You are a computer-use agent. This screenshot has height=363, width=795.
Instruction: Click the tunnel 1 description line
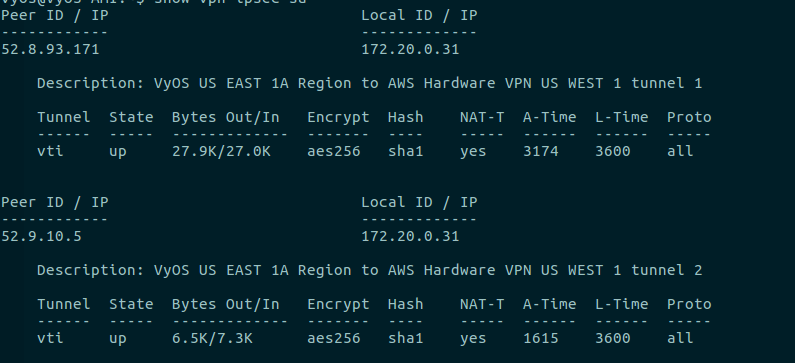click(x=370, y=84)
